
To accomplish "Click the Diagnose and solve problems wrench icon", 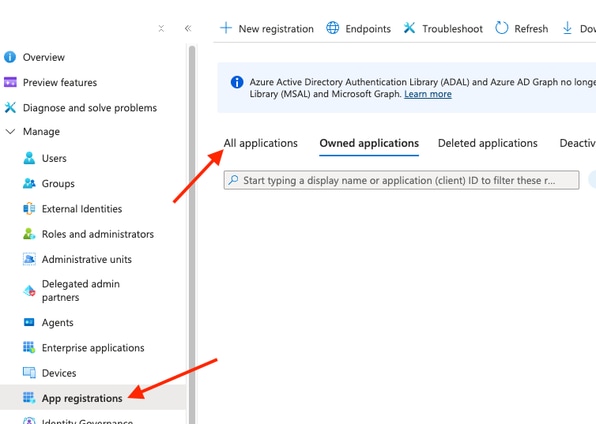I will pos(10,108).
